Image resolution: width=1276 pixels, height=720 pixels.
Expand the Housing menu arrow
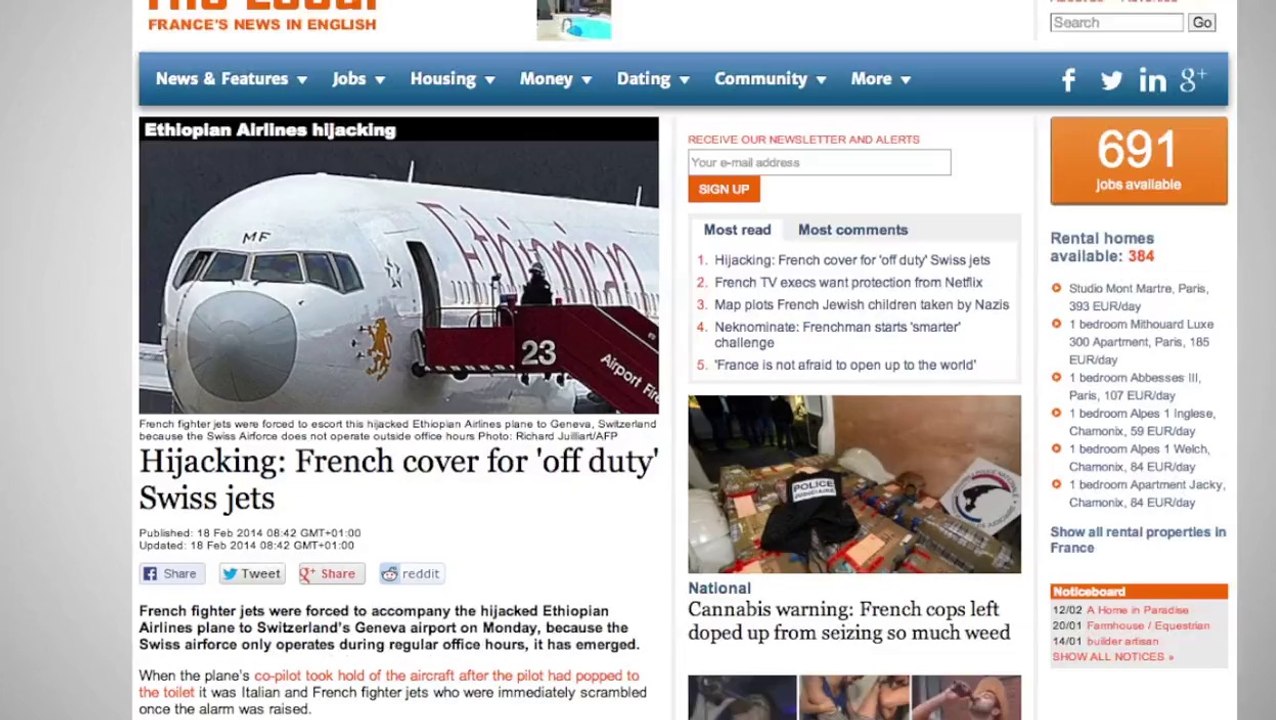(x=489, y=80)
